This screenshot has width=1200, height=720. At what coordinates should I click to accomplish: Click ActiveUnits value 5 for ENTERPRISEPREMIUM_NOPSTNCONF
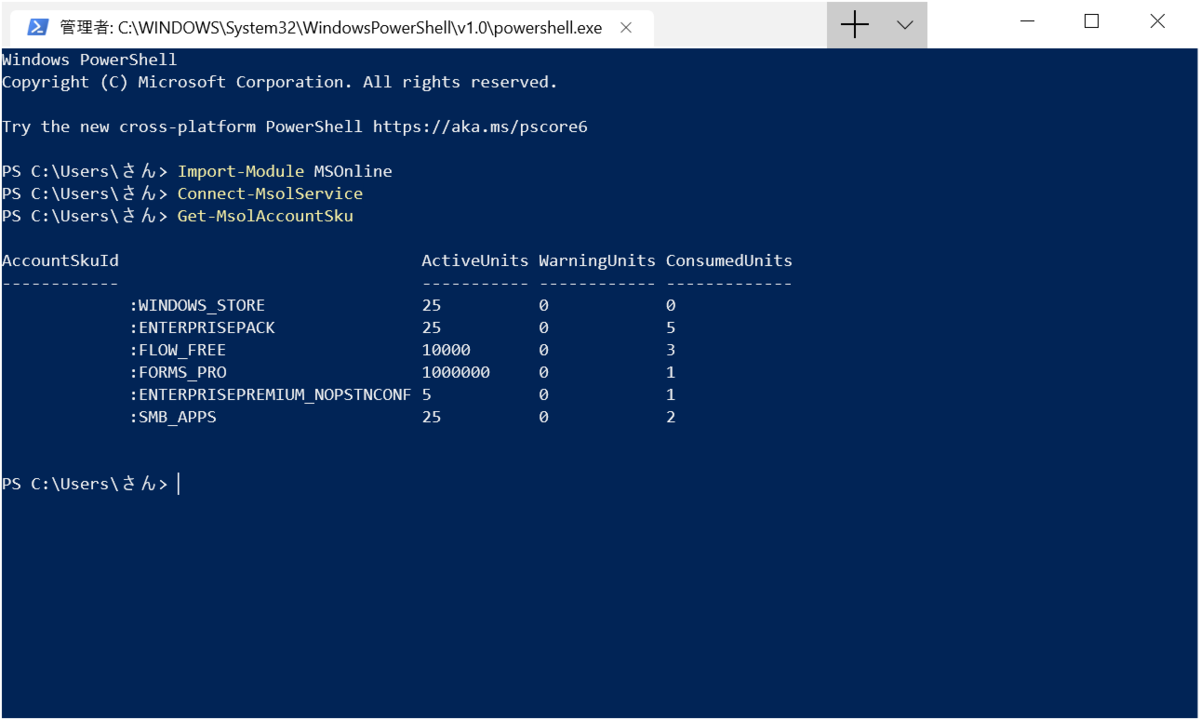(427, 395)
